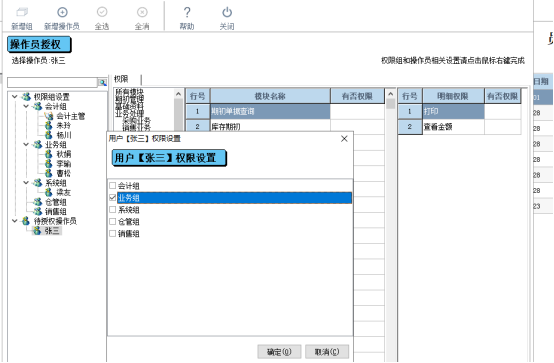
Task: Collapse the 会计组 tree branch
Action: tap(26, 106)
